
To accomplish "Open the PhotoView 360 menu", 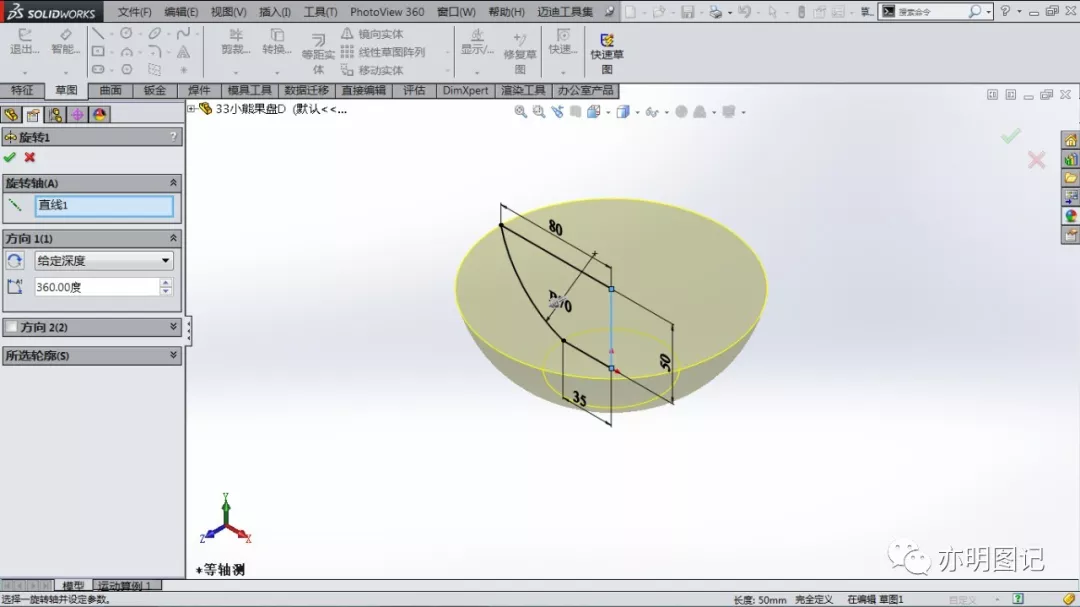I will click(387, 12).
